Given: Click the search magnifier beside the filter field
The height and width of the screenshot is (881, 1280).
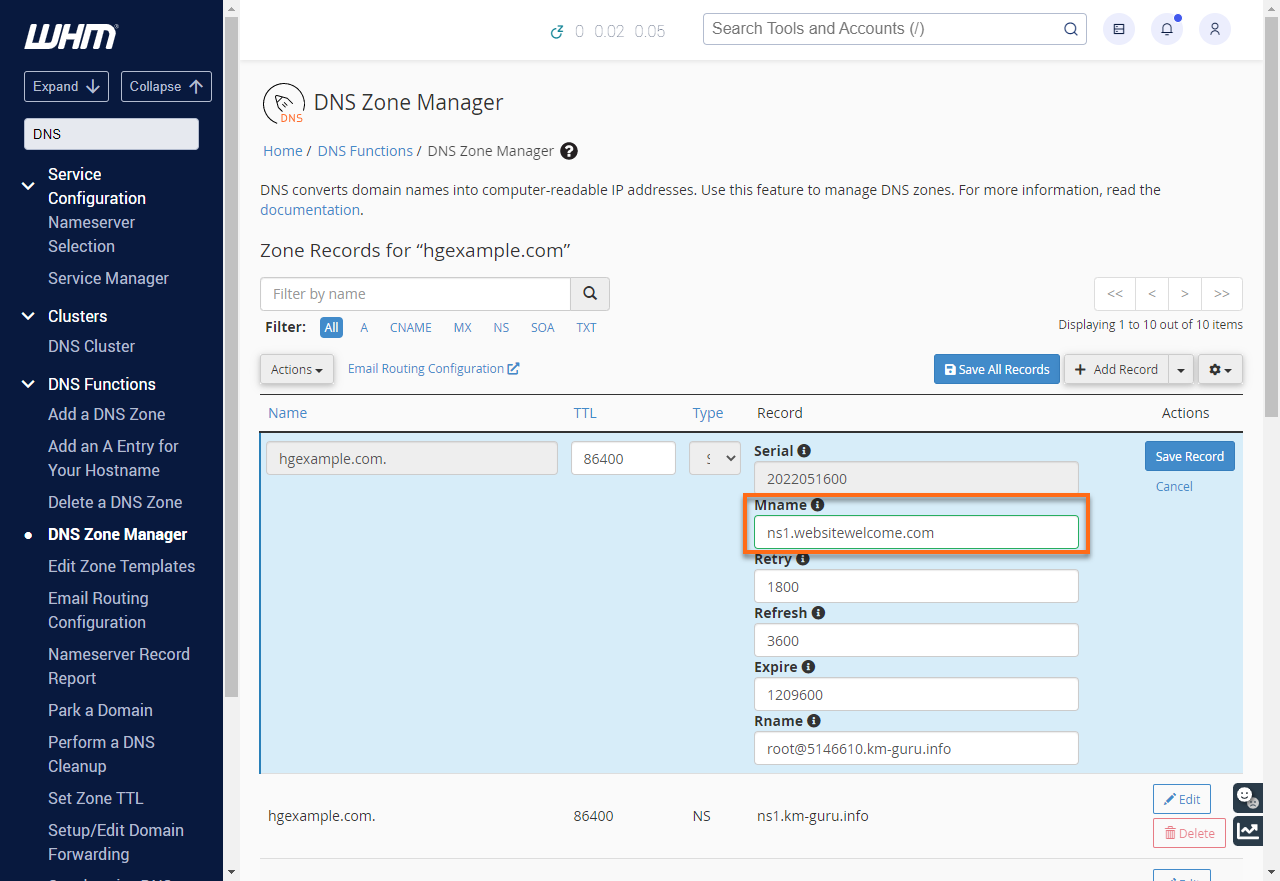Looking at the screenshot, I should point(590,293).
